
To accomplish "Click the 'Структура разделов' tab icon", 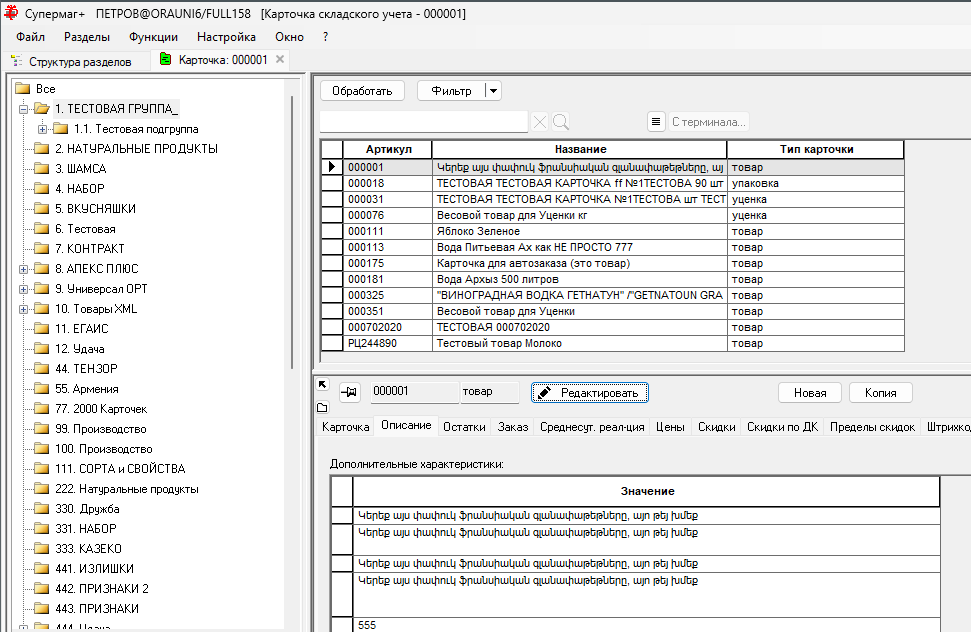I will (x=16, y=61).
